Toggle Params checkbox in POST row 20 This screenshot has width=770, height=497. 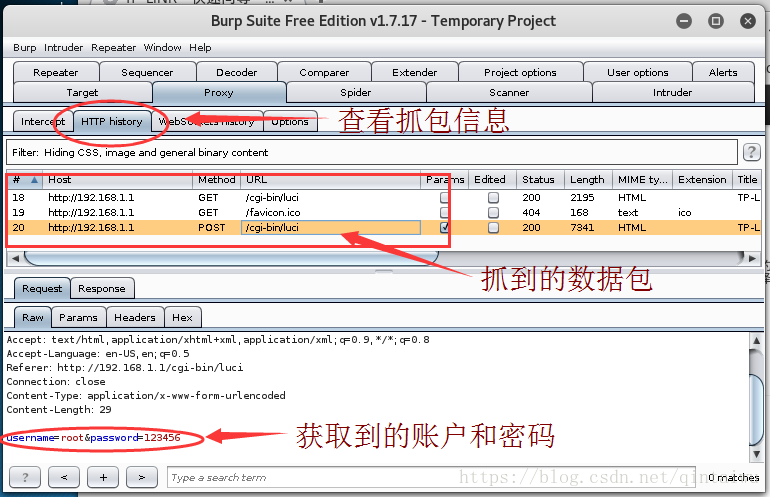click(x=444, y=227)
